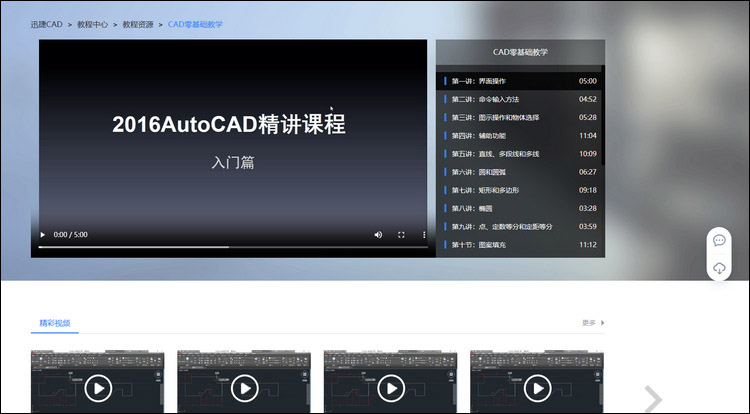Go to 迅捷CAD in the breadcrumb
750x414 pixels.
coord(46,24)
